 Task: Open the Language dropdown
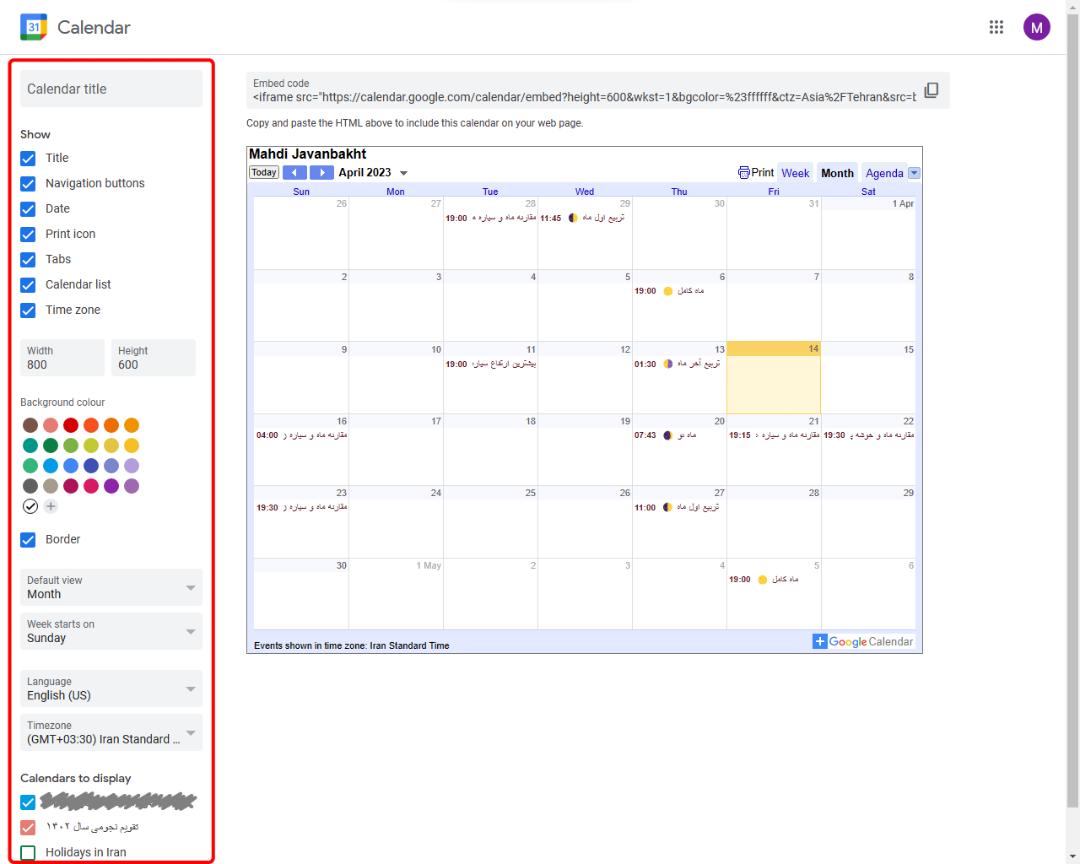111,688
